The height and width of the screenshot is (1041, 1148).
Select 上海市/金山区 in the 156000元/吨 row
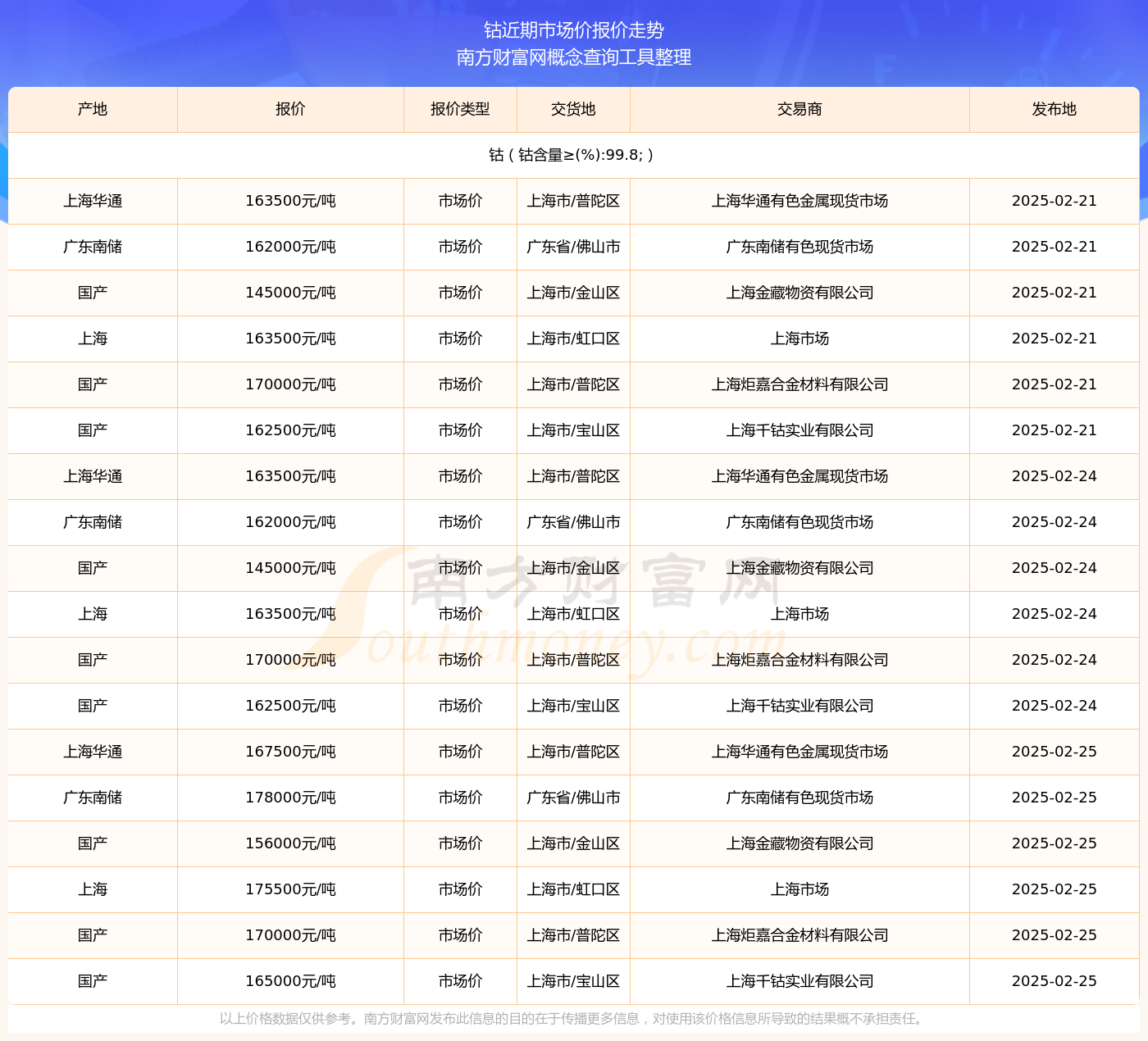point(573,843)
